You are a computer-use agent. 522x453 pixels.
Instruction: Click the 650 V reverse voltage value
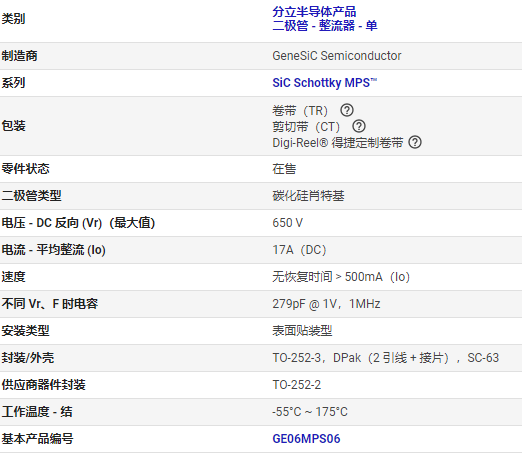pyautogui.click(x=287, y=223)
